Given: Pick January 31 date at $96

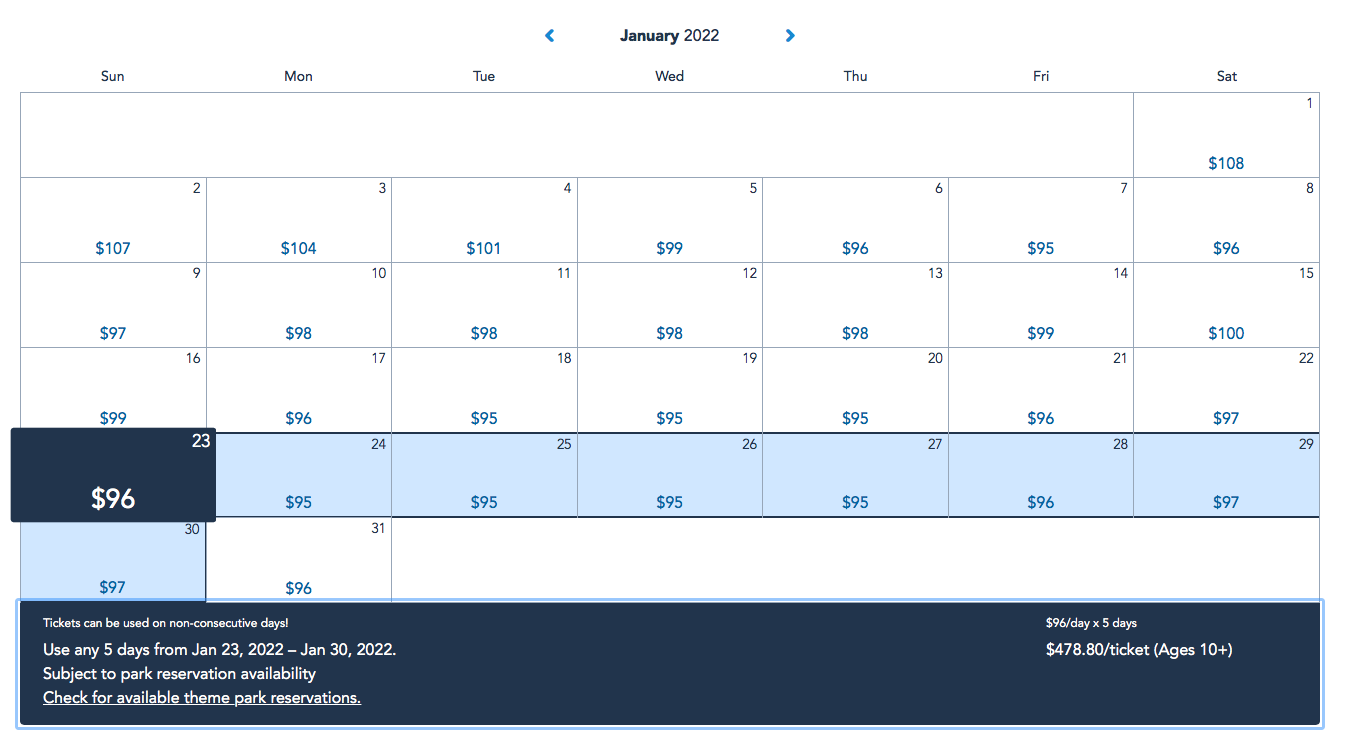Looking at the screenshot, I should pyautogui.click(x=299, y=561).
